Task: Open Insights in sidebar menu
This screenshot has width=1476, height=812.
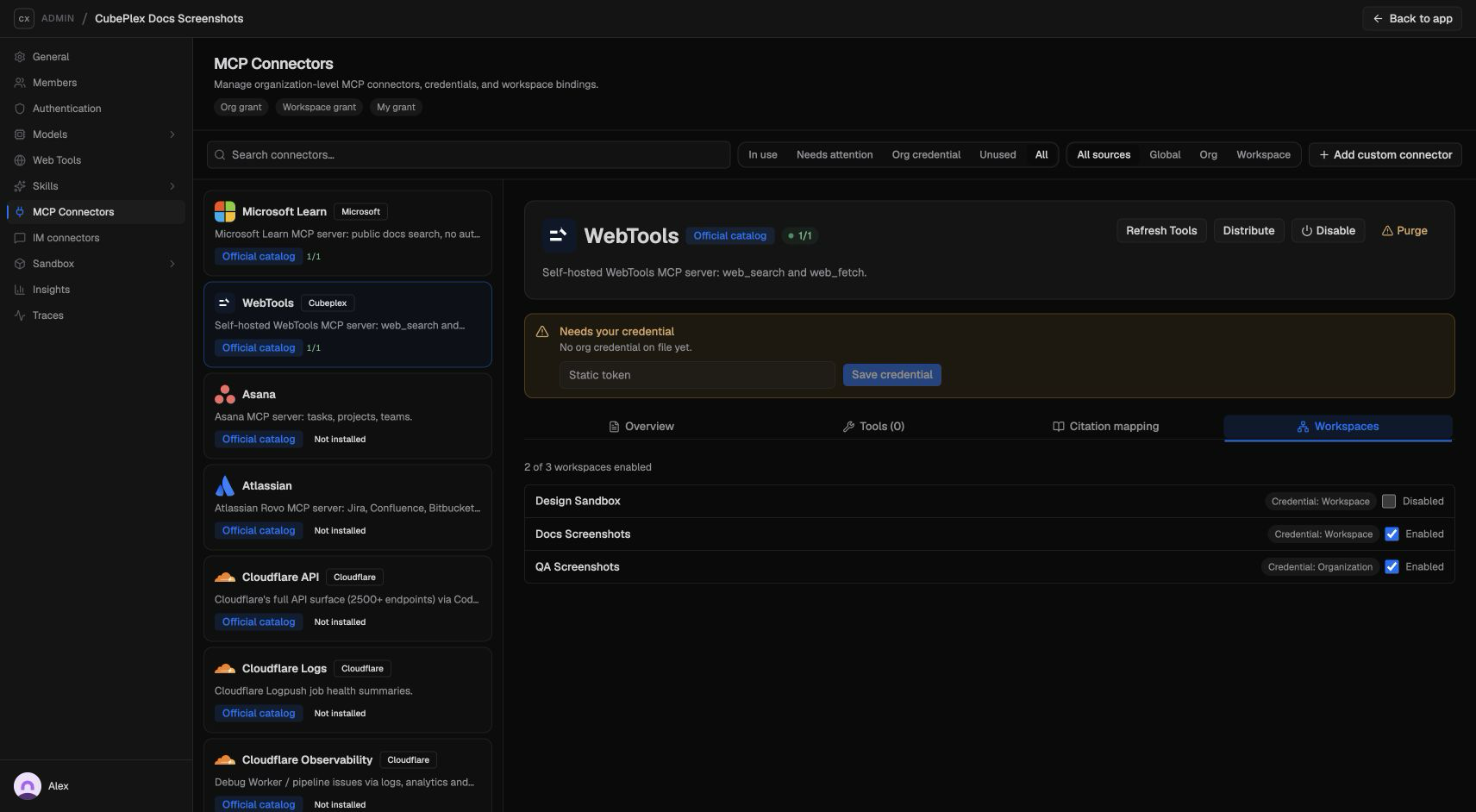Action: coord(95,290)
